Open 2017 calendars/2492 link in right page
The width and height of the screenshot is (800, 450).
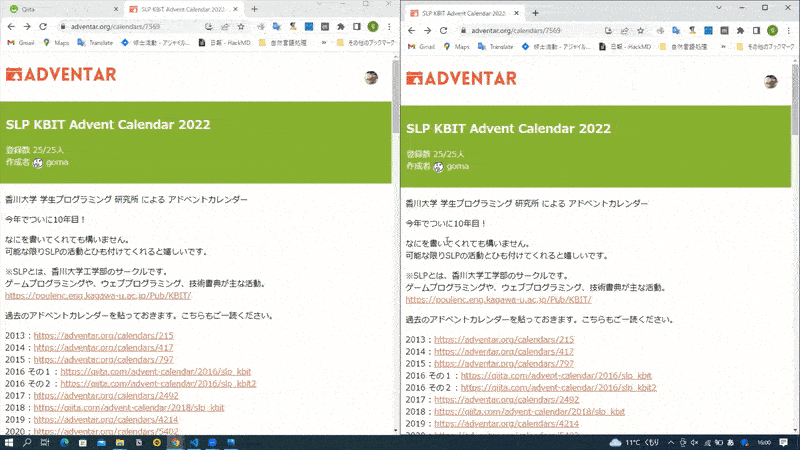tap(507, 399)
